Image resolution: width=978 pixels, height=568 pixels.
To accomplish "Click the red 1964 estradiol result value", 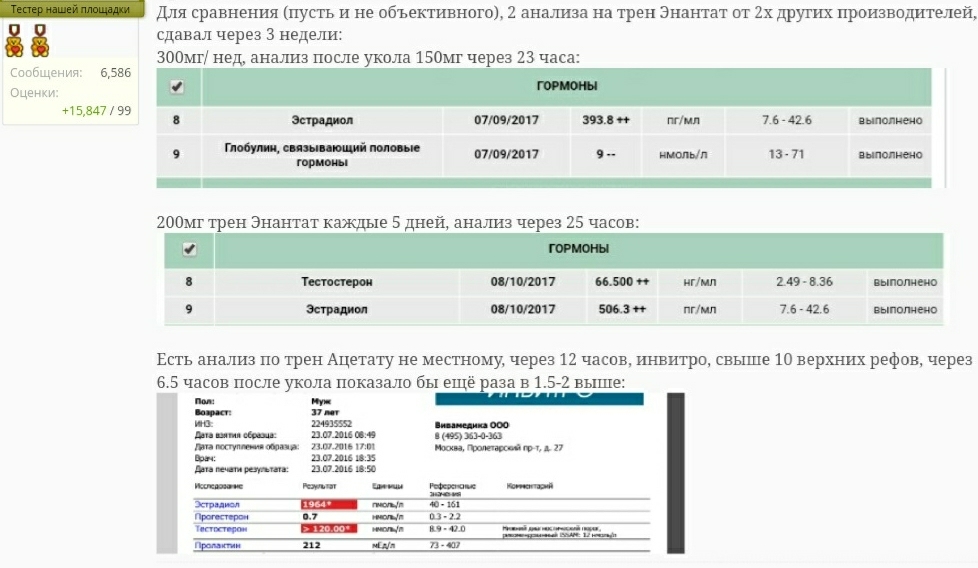I will click(329, 504).
